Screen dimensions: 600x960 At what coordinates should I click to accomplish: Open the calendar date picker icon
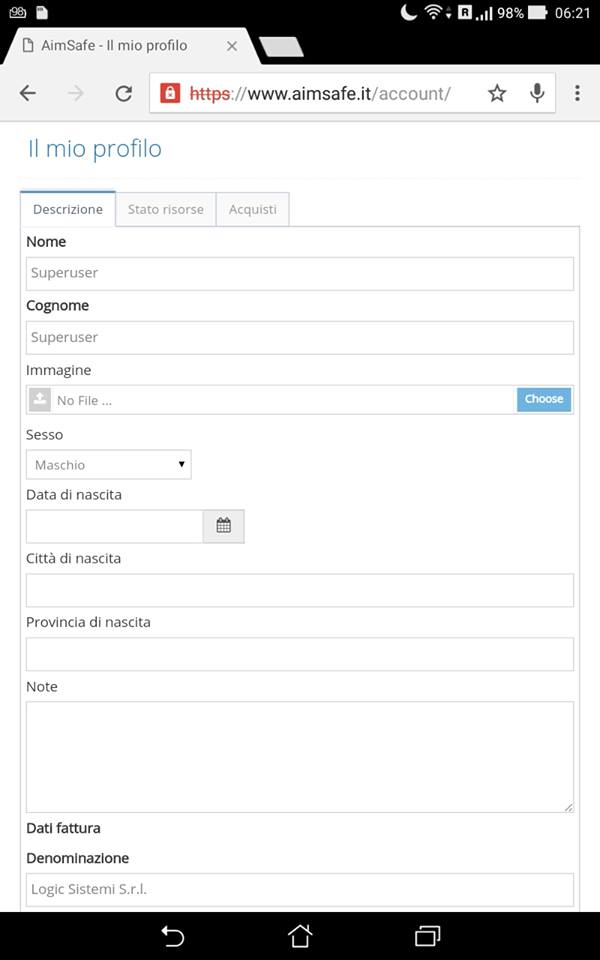point(223,526)
